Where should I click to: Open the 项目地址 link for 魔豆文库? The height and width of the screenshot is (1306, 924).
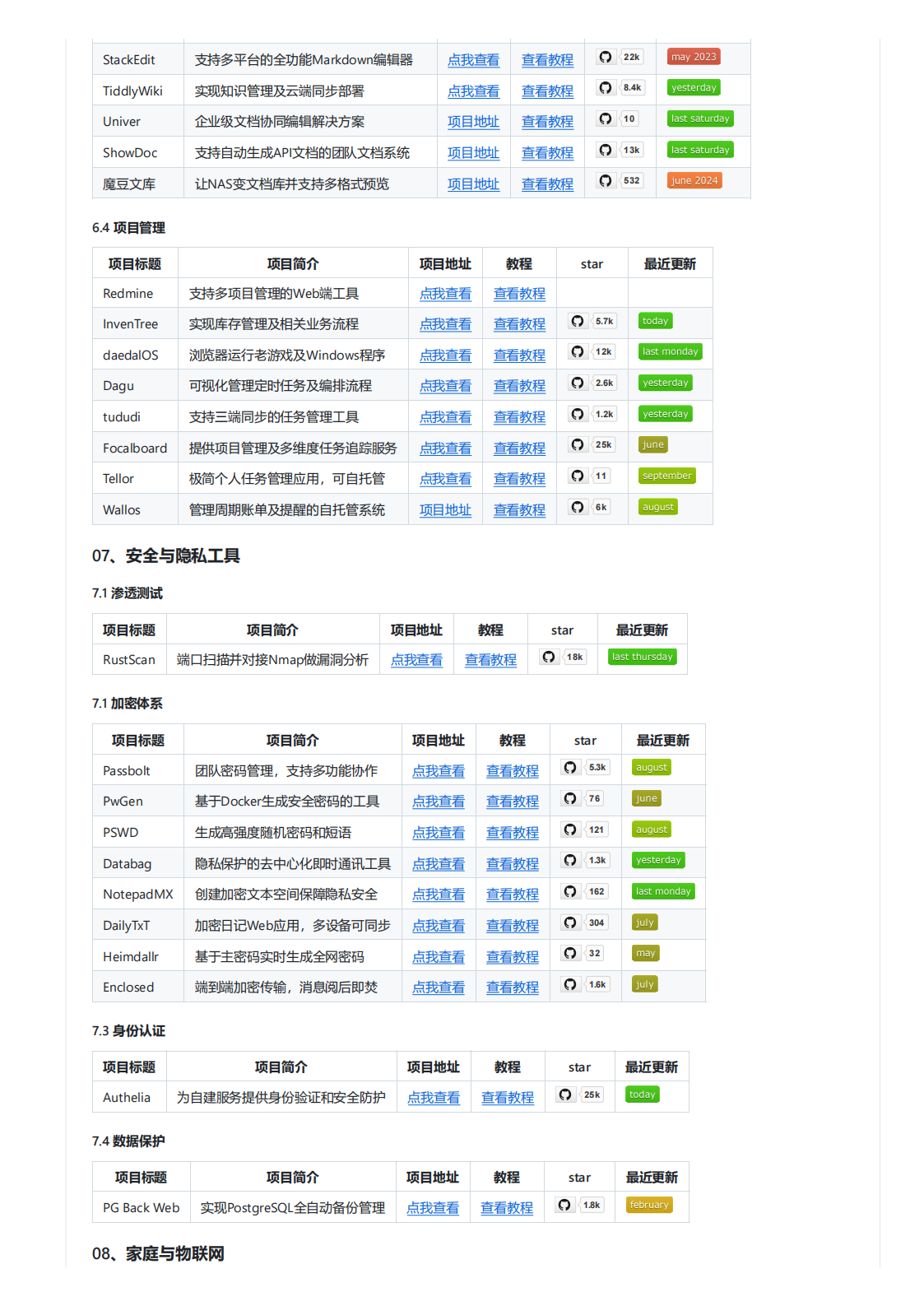(x=473, y=184)
